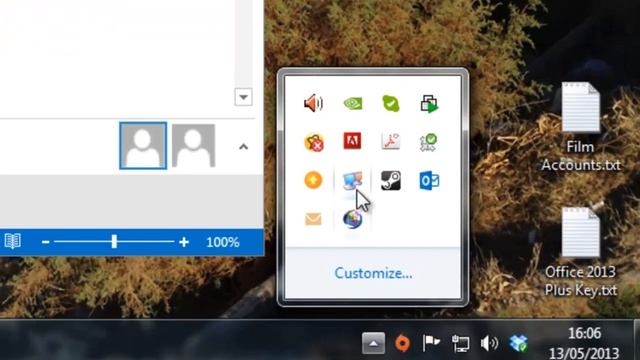This screenshot has height=360, width=640.
Task: Select the second gray contact photo placeholder
Action: click(x=193, y=146)
